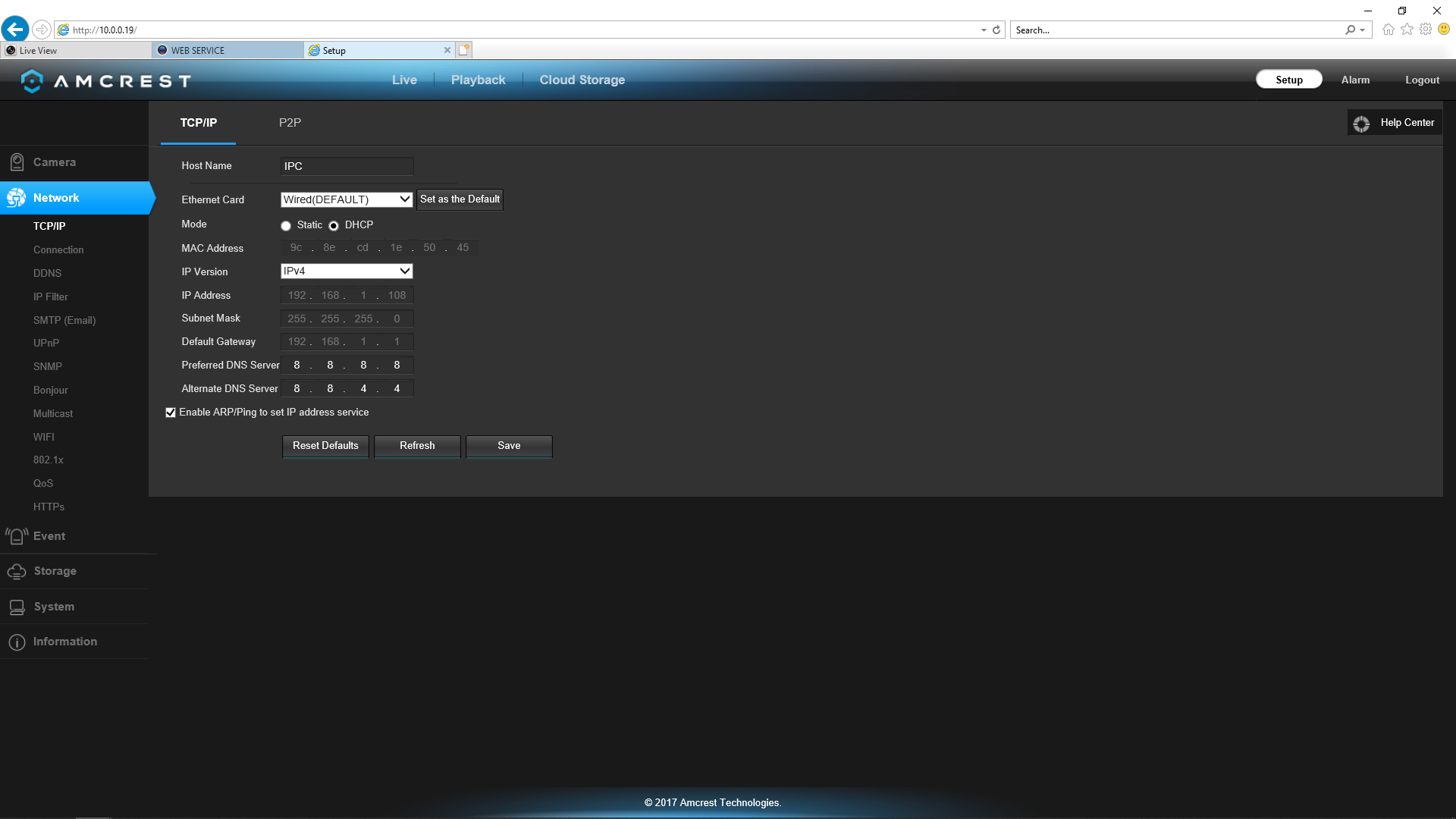Click the Reset Defaults button

click(x=325, y=446)
